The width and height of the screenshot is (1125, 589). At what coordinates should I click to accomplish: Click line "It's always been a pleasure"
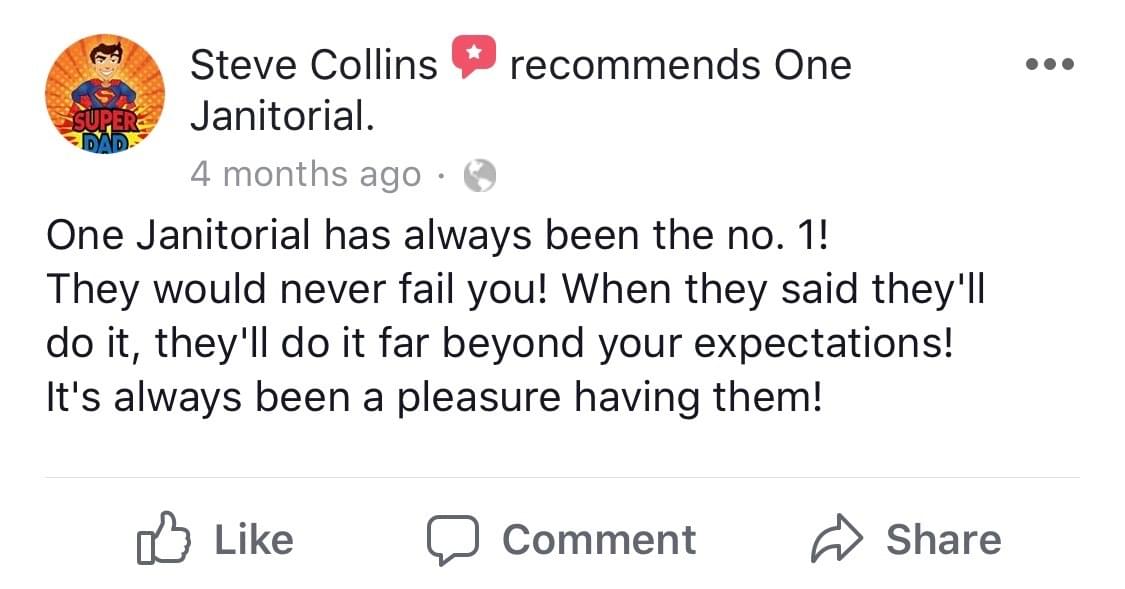[435, 398]
